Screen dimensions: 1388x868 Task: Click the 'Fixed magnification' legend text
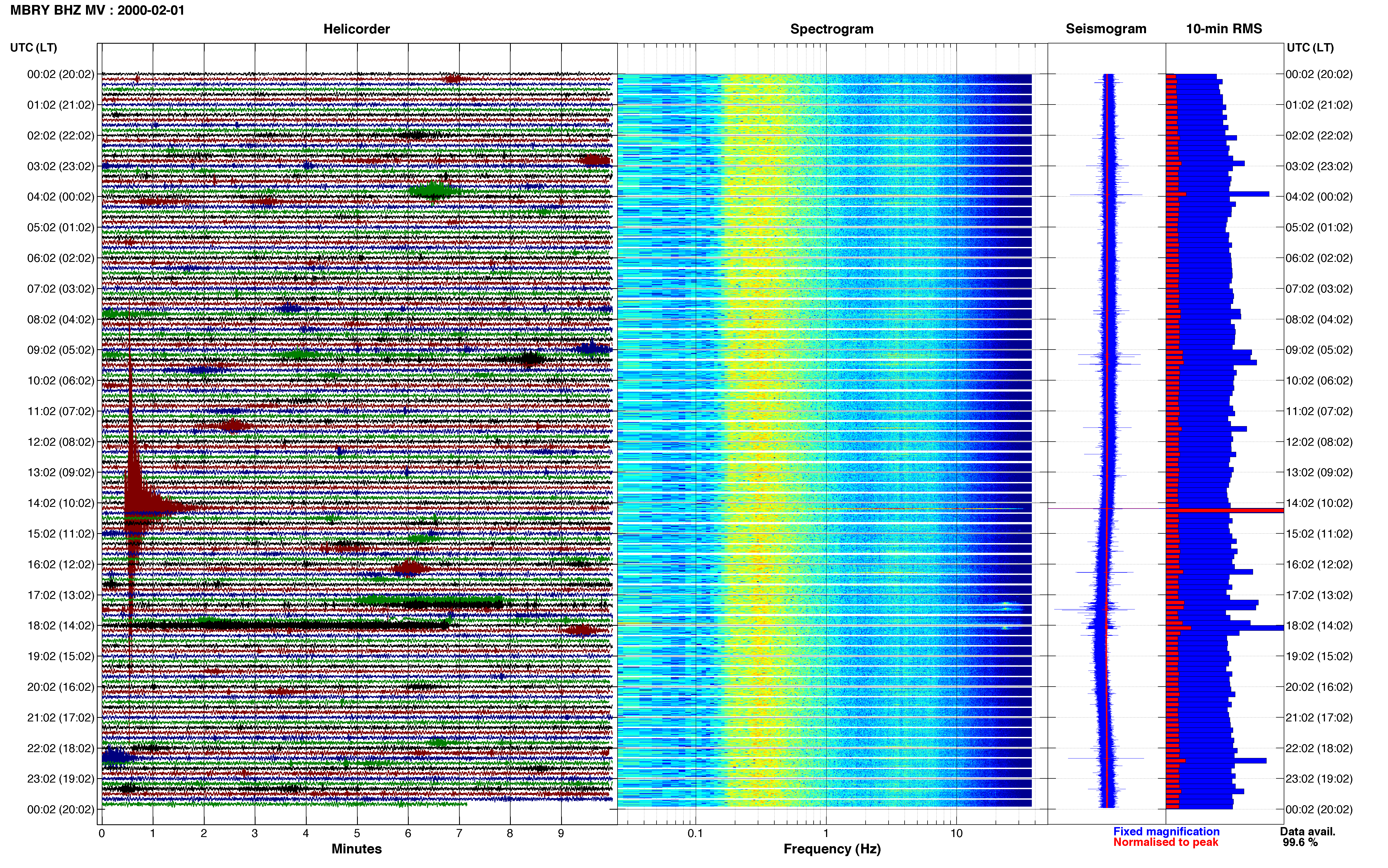1166,831
